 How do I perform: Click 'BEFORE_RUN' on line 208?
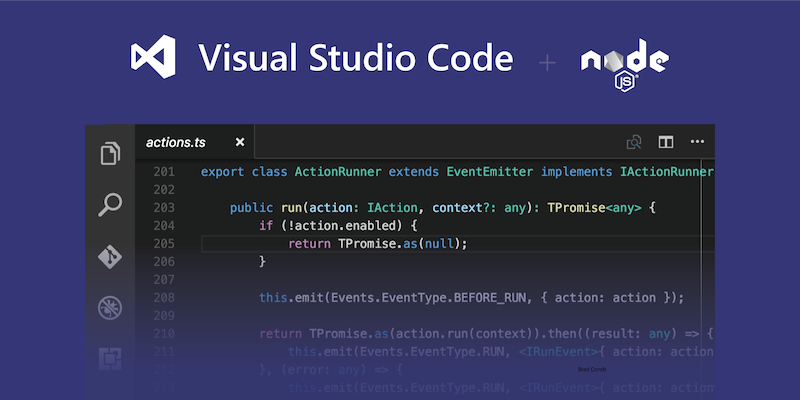[490, 297]
